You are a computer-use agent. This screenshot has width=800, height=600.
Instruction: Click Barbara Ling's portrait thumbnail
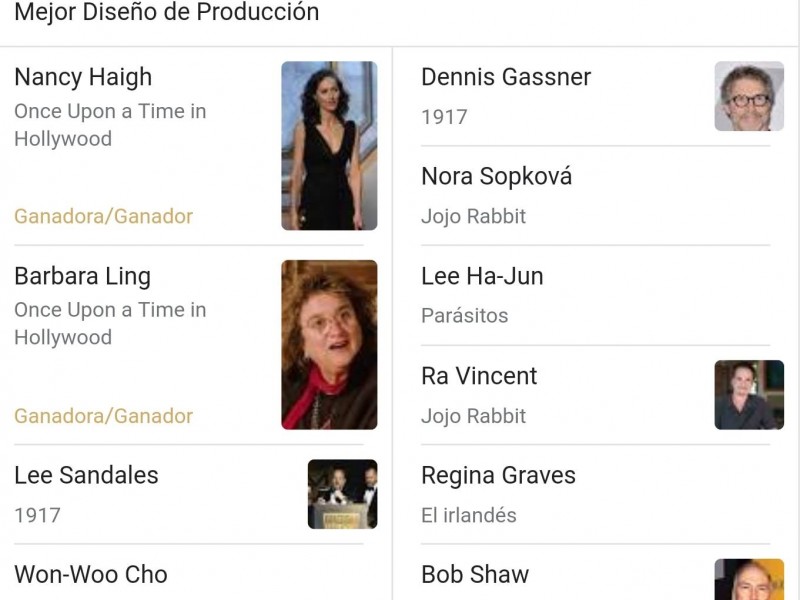pos(329,345)
